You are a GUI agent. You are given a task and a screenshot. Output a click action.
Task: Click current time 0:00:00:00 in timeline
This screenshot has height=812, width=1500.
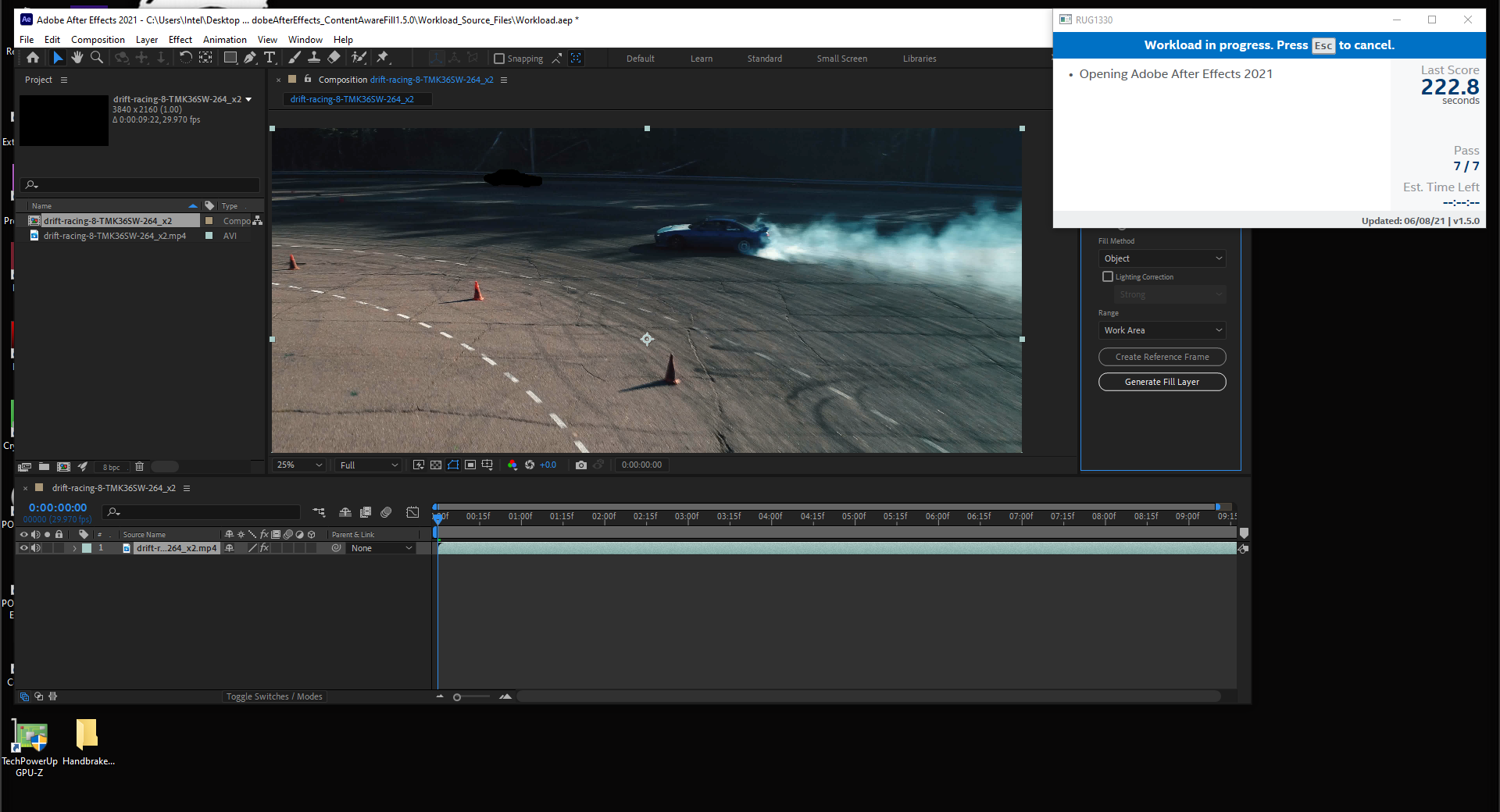point(58,507)
